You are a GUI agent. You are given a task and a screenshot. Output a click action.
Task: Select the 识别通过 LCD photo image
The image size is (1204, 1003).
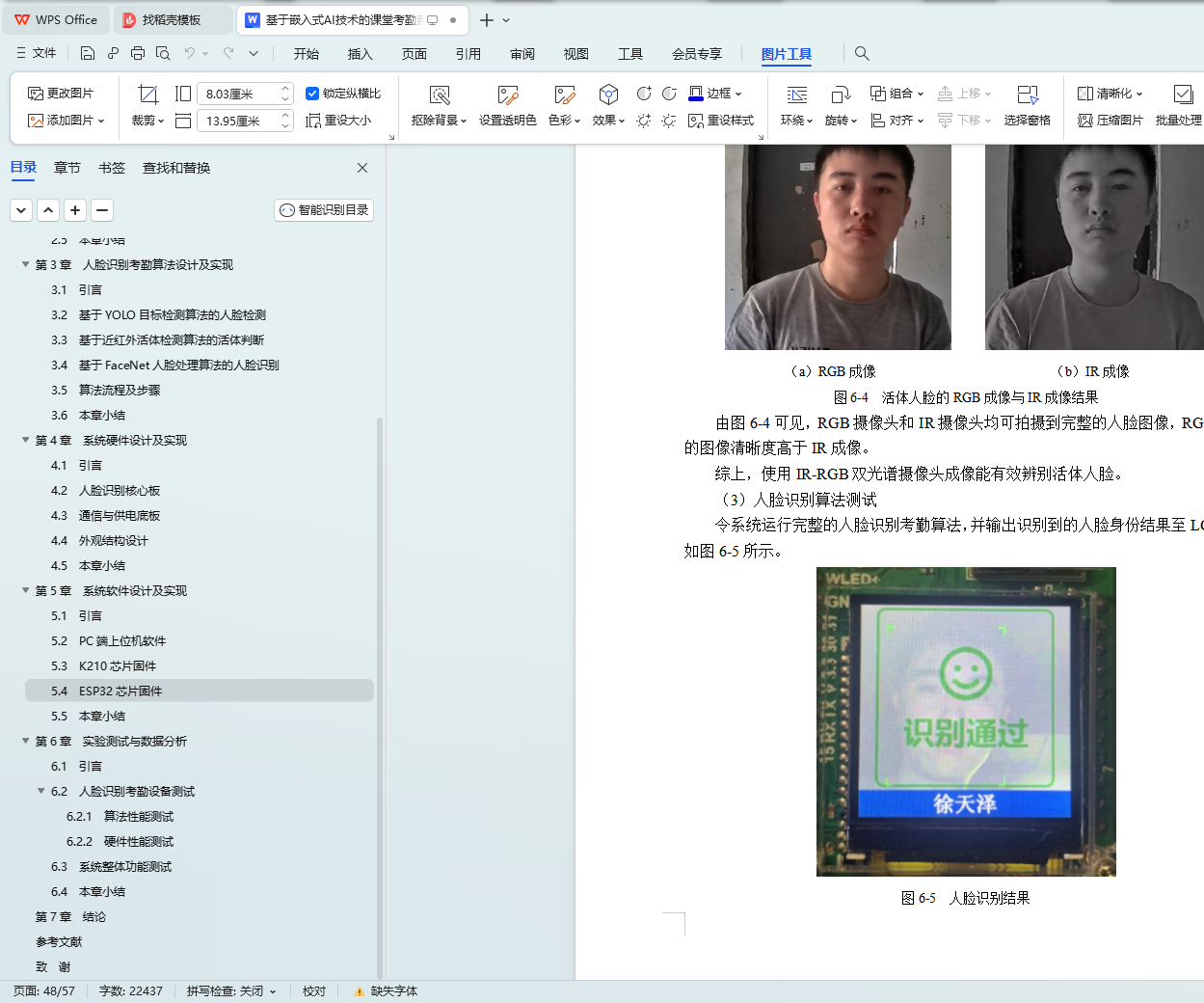pyautogui.click(x=966, y=721)
